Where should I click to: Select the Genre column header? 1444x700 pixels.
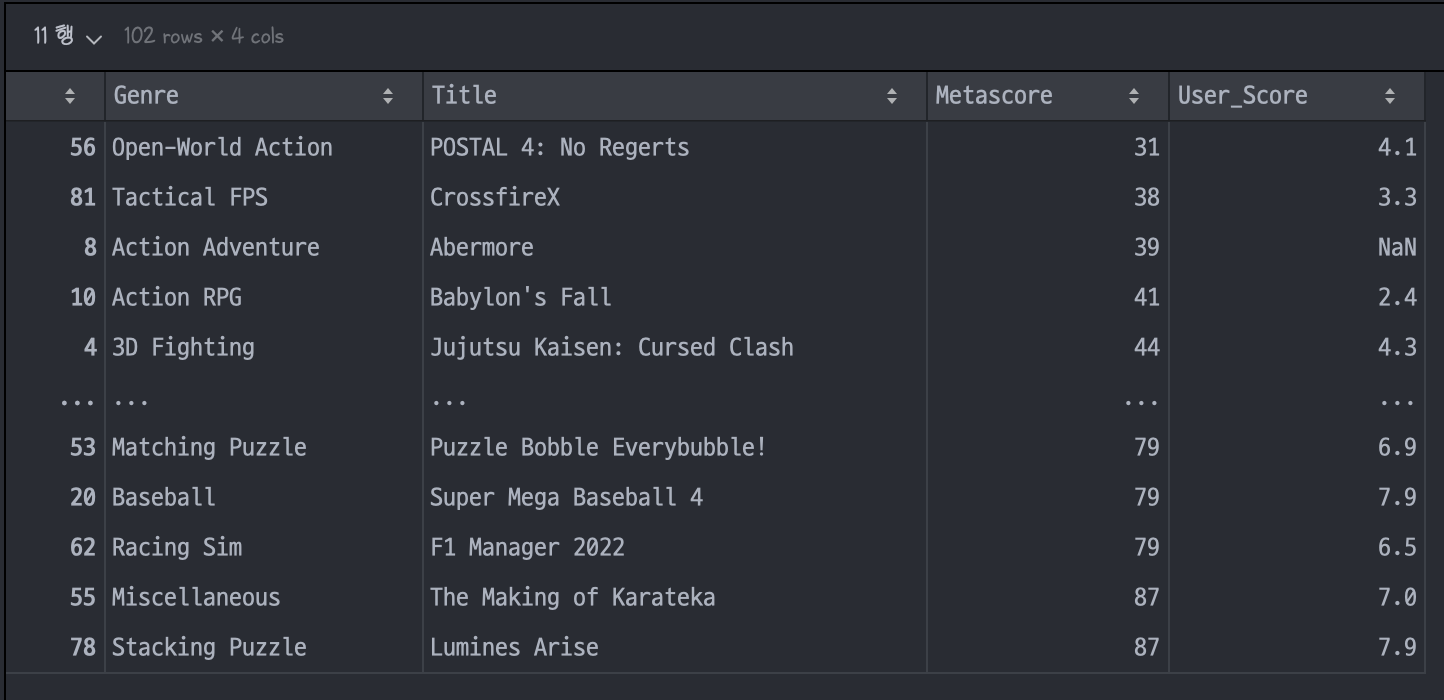(x=264, y=96)
